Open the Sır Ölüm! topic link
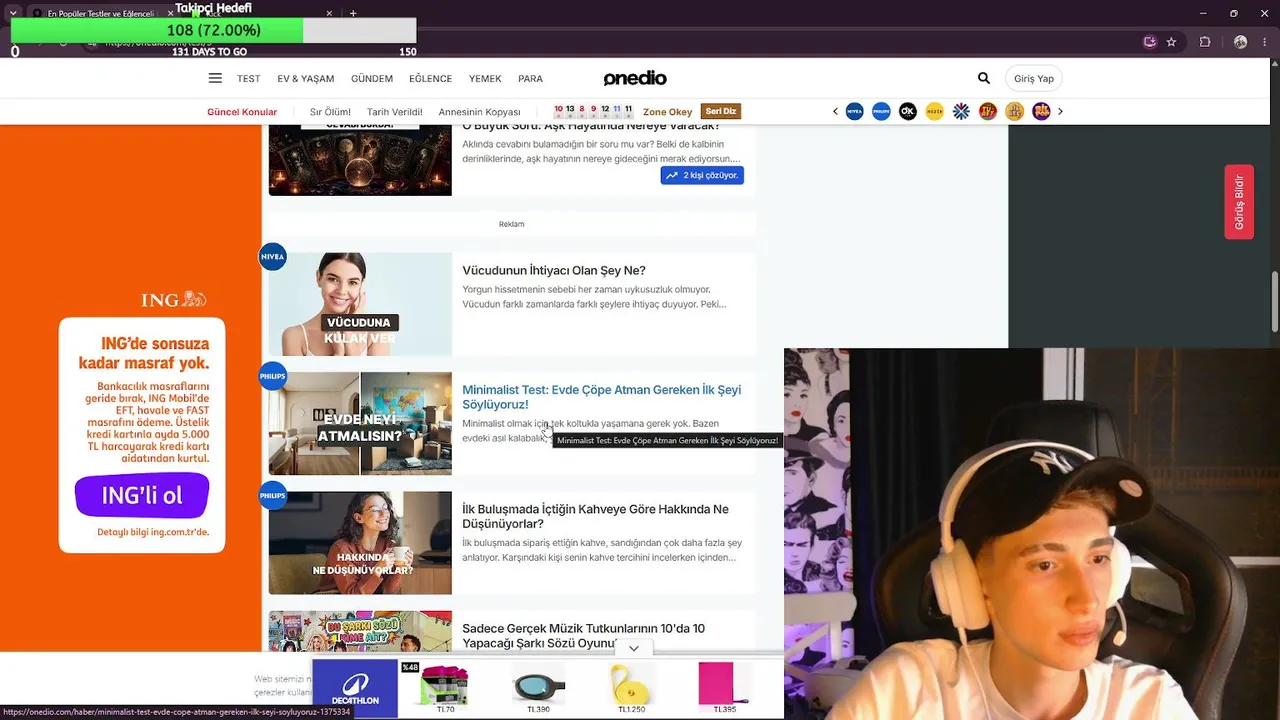Image resolution: width=1280 pixels, height=720 pixels. (x=330, y=112)
